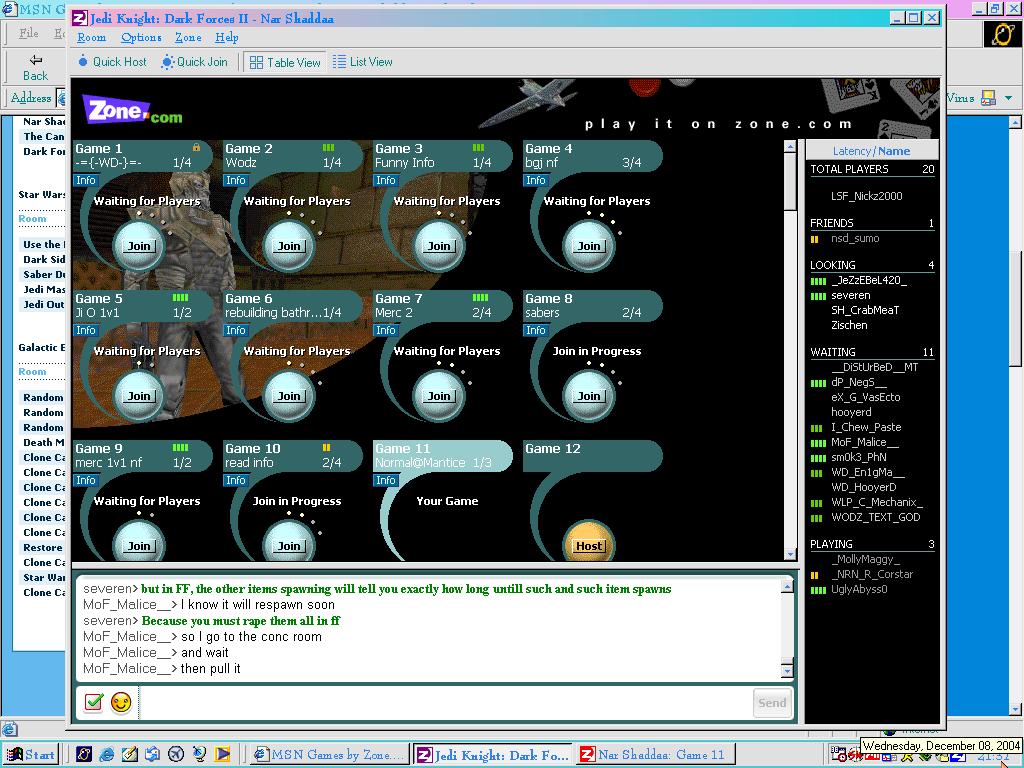Image resolution: width=1024 pixels, height=768 pixels.
Task: Join Game 8 sabers in progress
Action: coord(588,396)
